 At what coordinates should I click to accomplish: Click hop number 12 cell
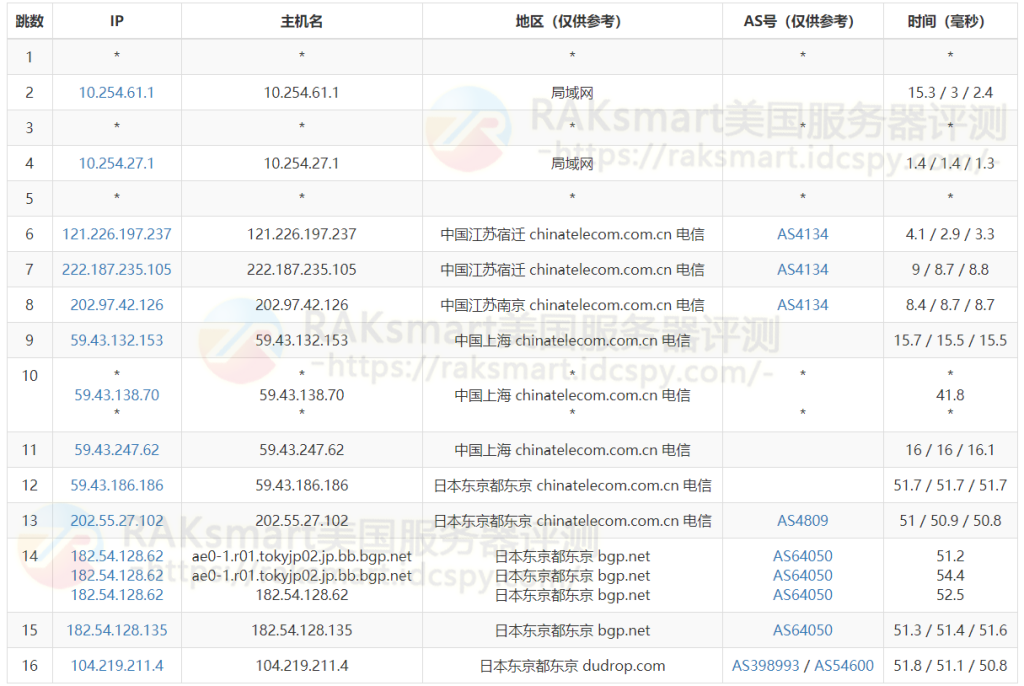(29, 485)
